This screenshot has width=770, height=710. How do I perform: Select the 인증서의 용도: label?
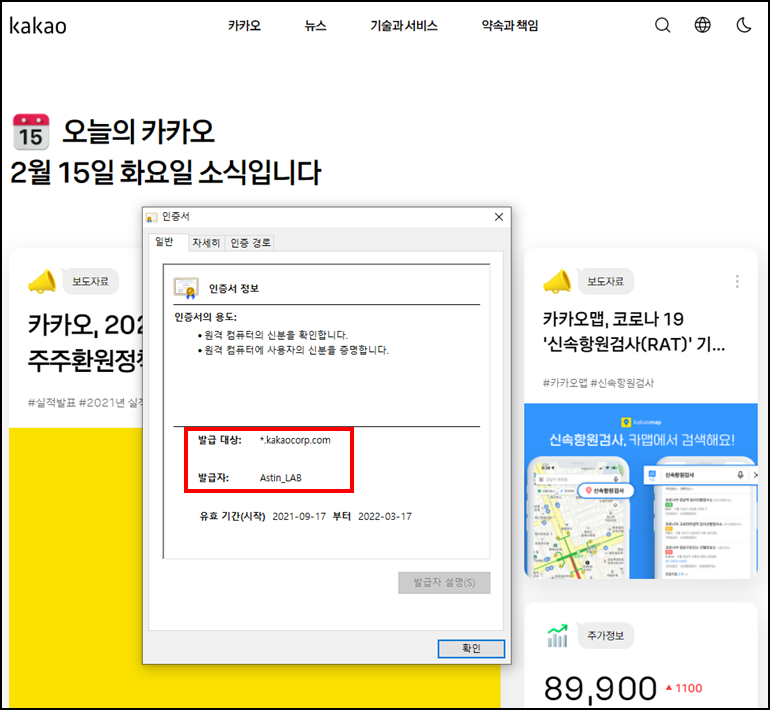click(206, 317)
